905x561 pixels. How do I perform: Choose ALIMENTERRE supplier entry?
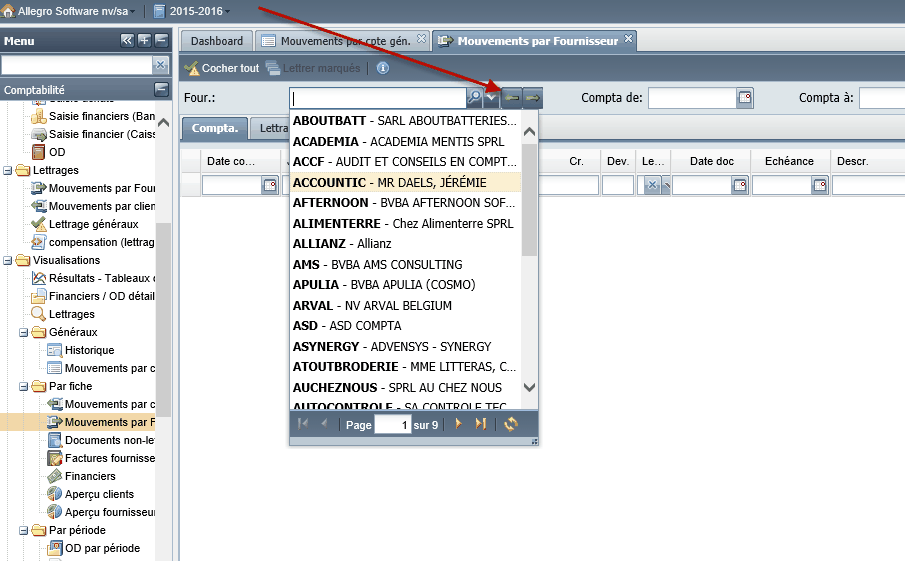[405, 223]
